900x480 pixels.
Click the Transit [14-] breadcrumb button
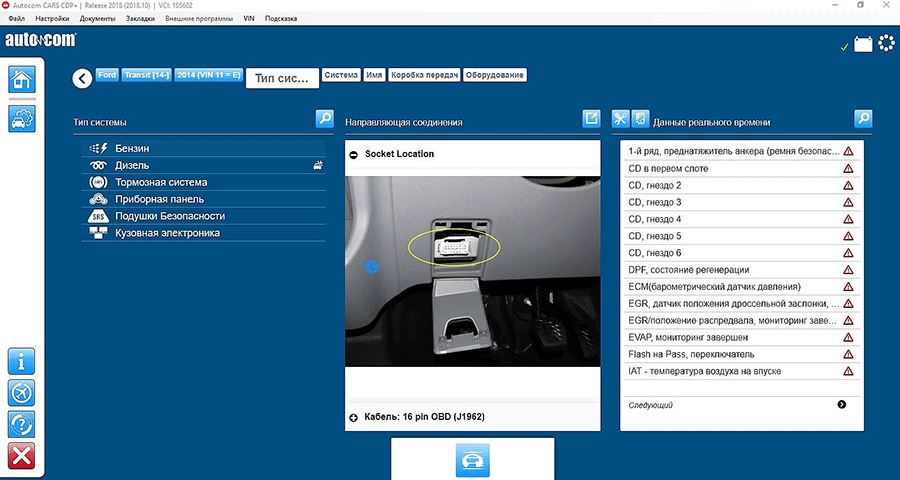pyautogui.click(x=146, y=75)
